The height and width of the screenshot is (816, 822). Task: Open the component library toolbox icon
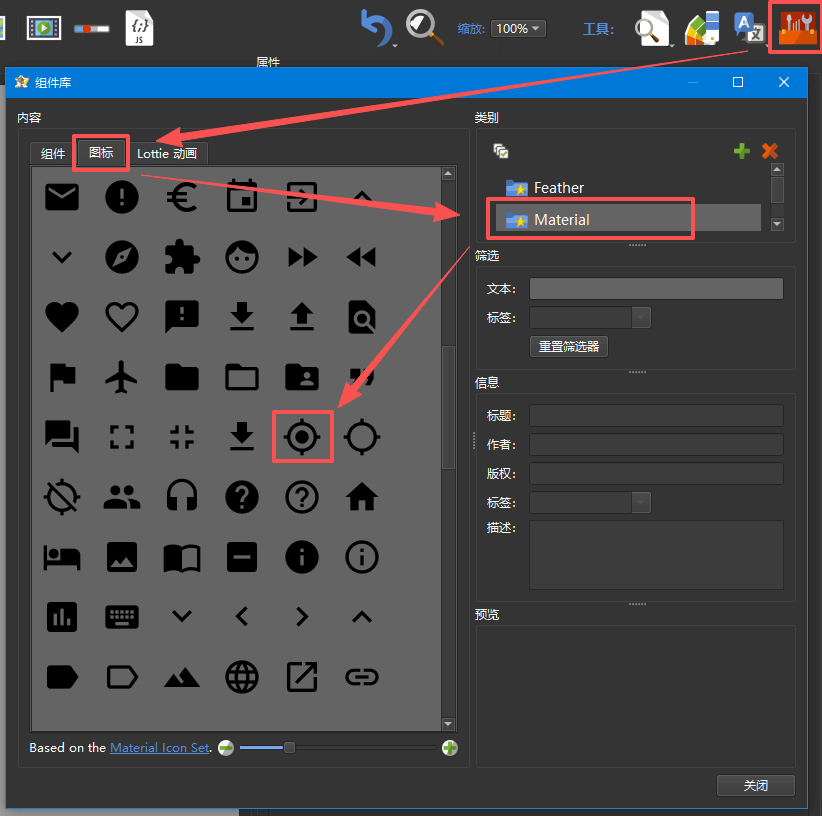tap(796, 27)
